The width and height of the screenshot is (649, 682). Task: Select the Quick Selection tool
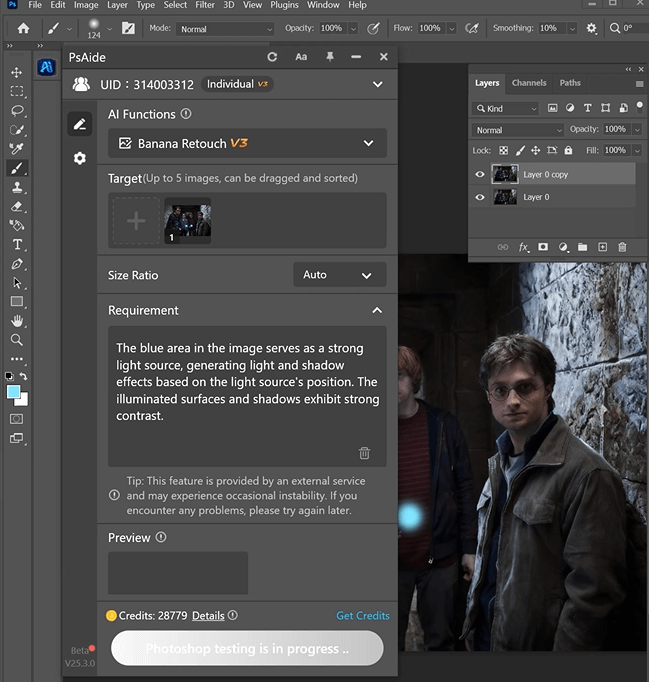[17, 130]
